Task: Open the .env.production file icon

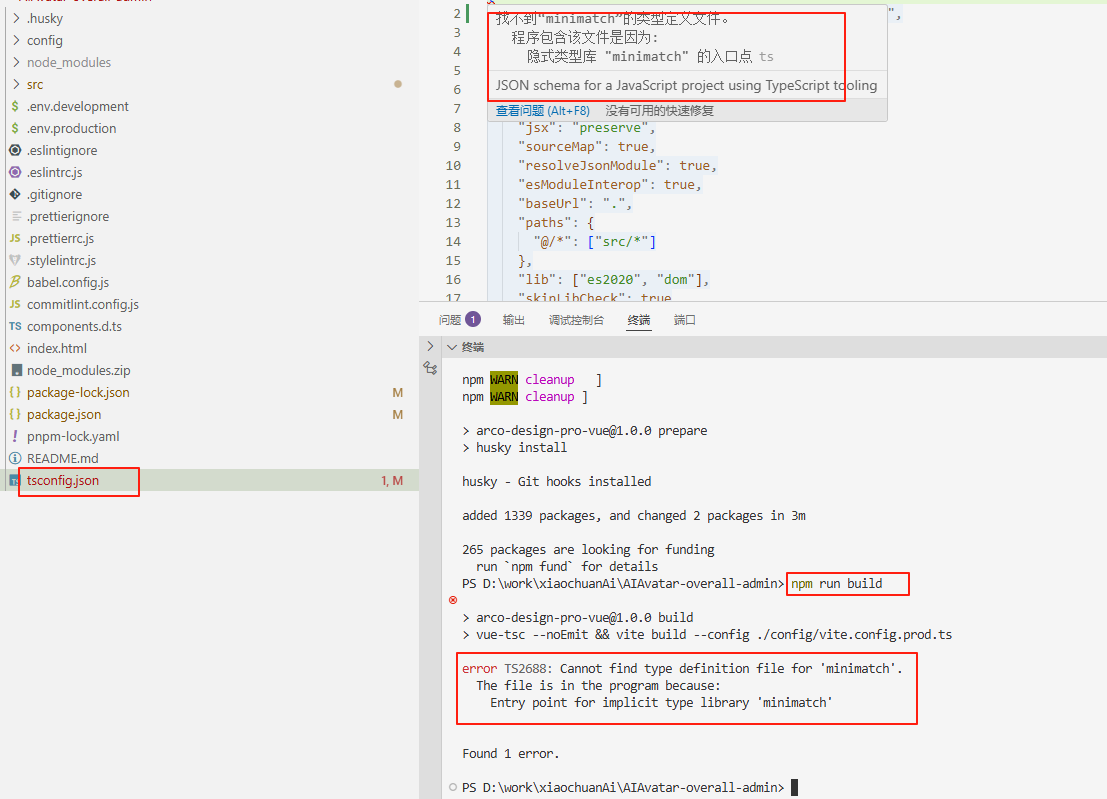Action: [x=15, y=128]
